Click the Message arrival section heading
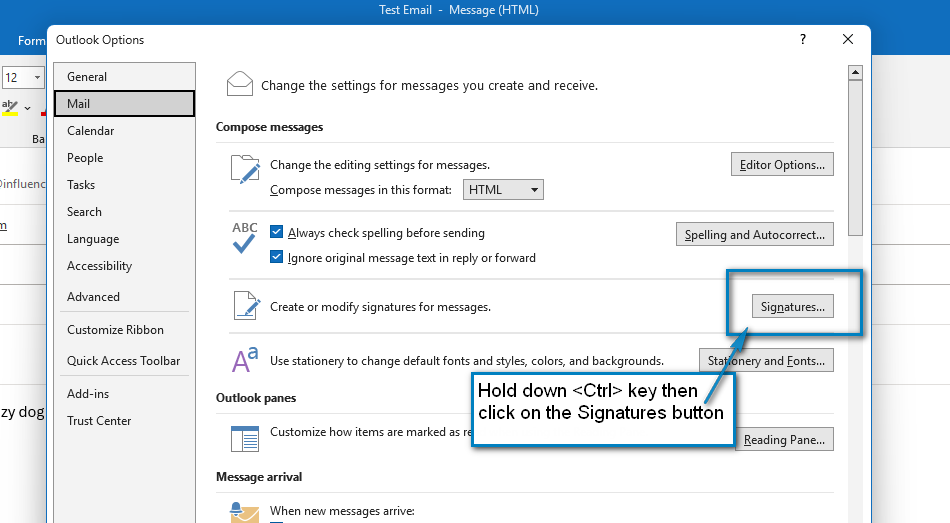Screen dimensions: 950x523 pos(259,476)
